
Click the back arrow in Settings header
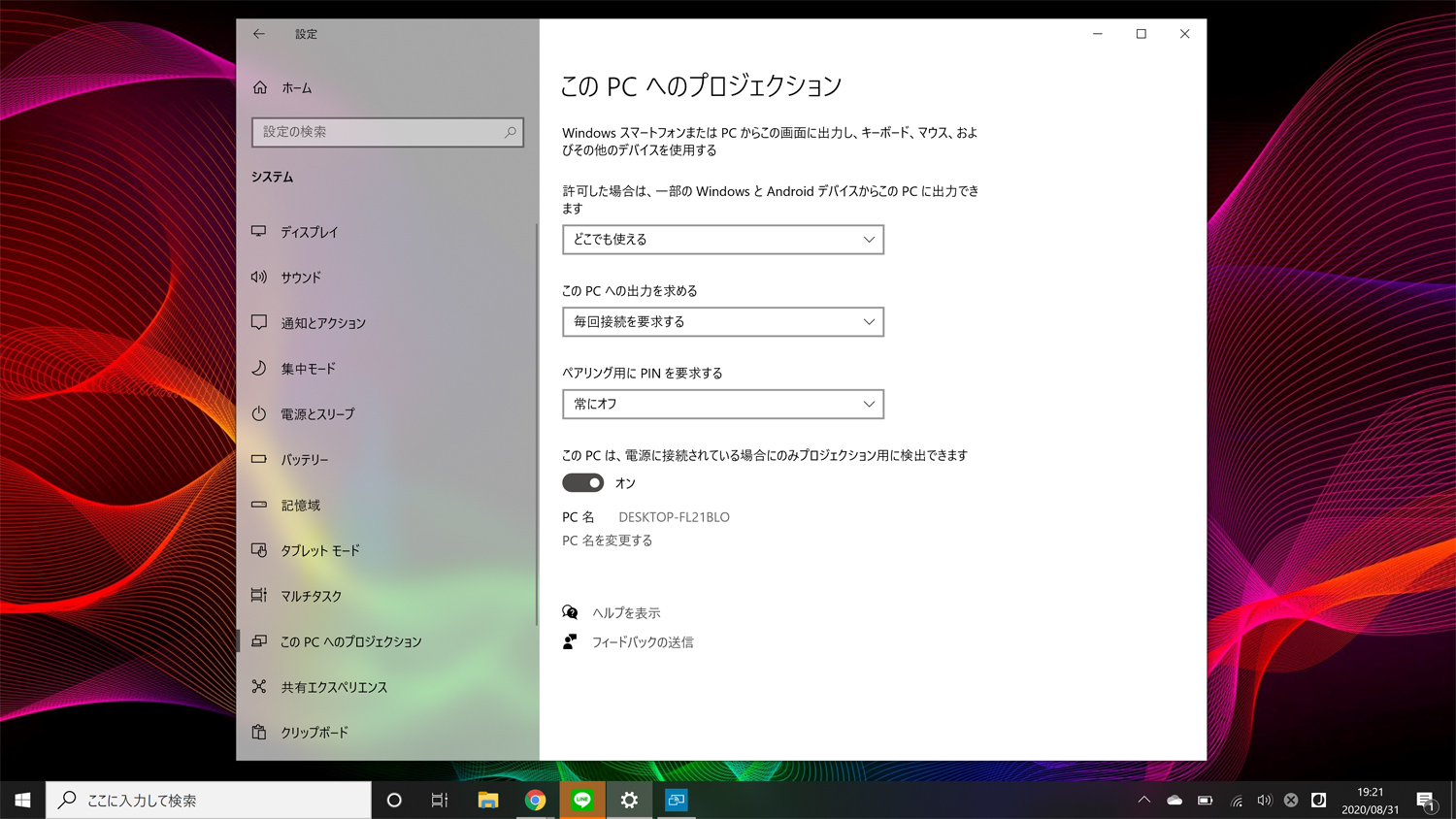pyautogui.click(x=259, y=34)
